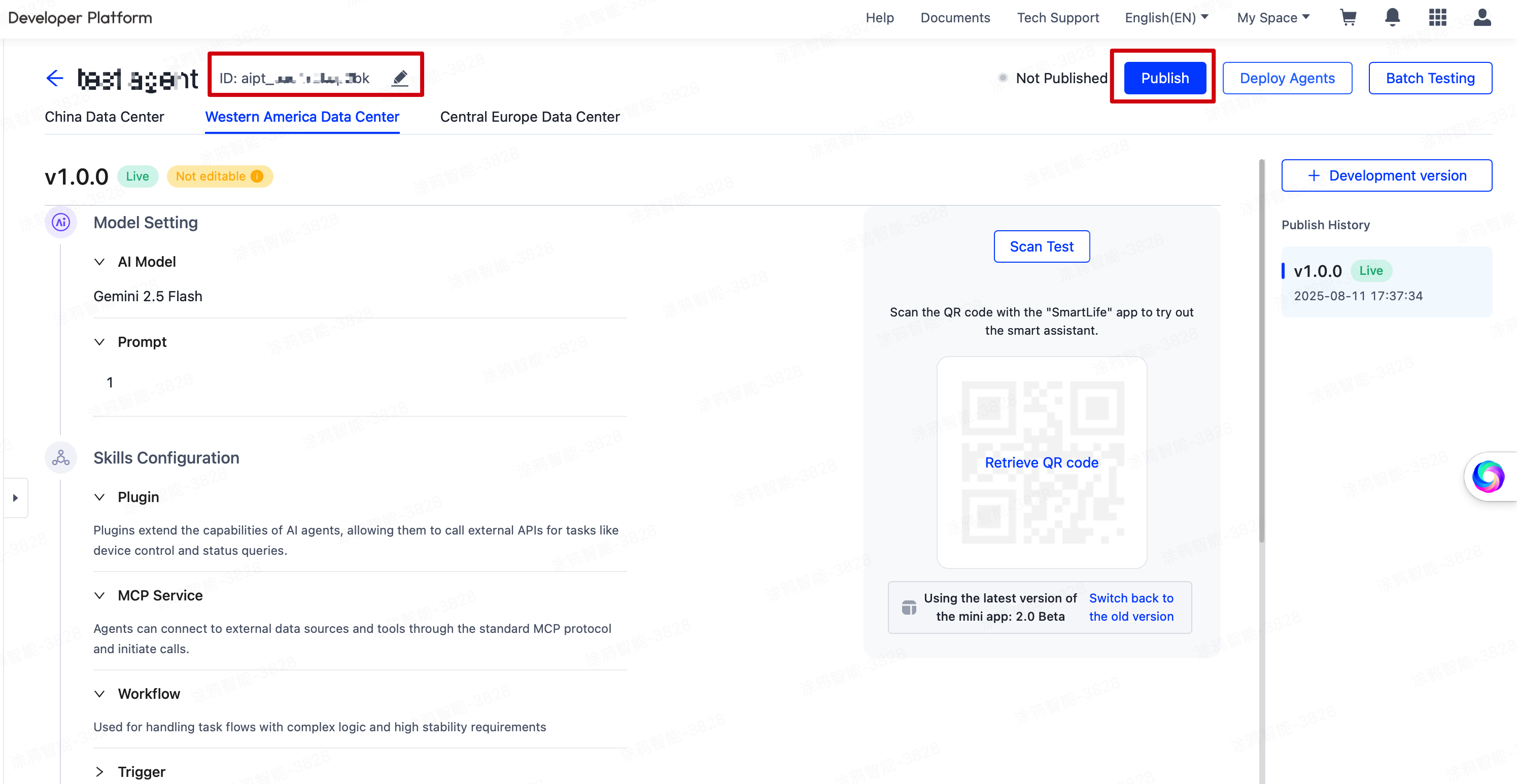1517x784 pixels.
Task: Switch to Central Europe Data Center tab
Action: click(x=529, y=117)
